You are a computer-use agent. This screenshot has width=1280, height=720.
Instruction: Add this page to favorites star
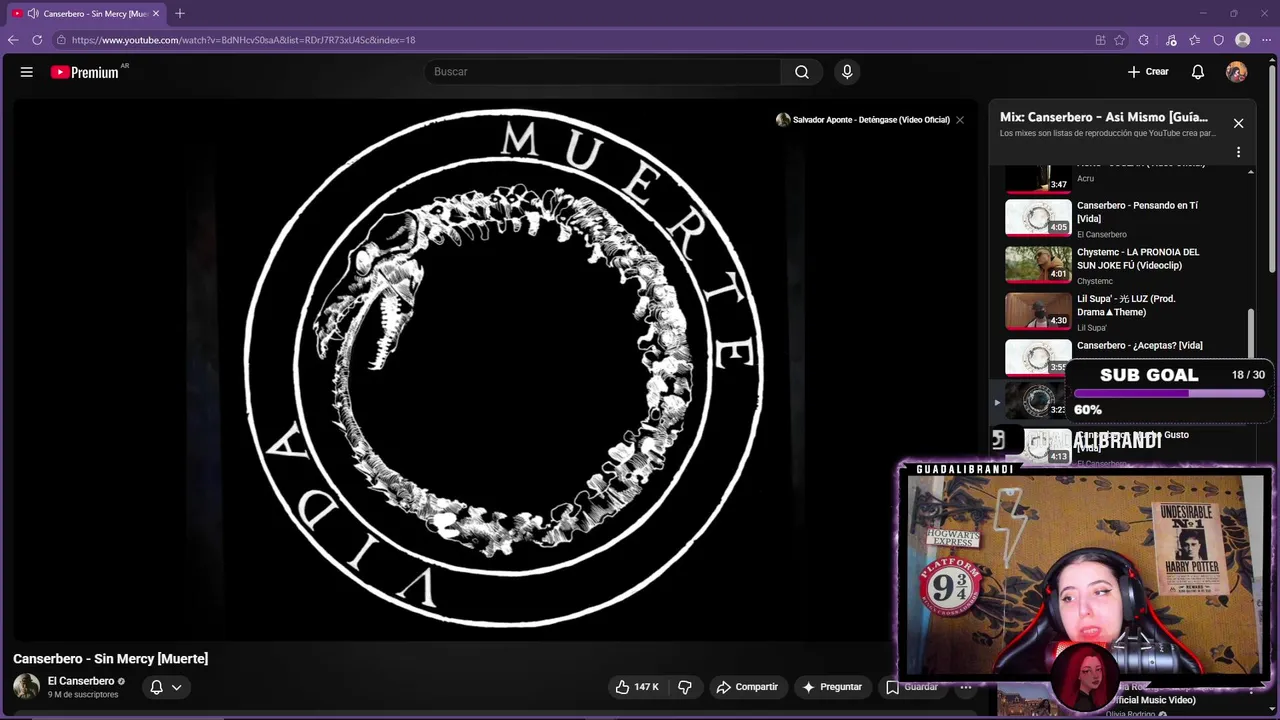coord(1120,40)
